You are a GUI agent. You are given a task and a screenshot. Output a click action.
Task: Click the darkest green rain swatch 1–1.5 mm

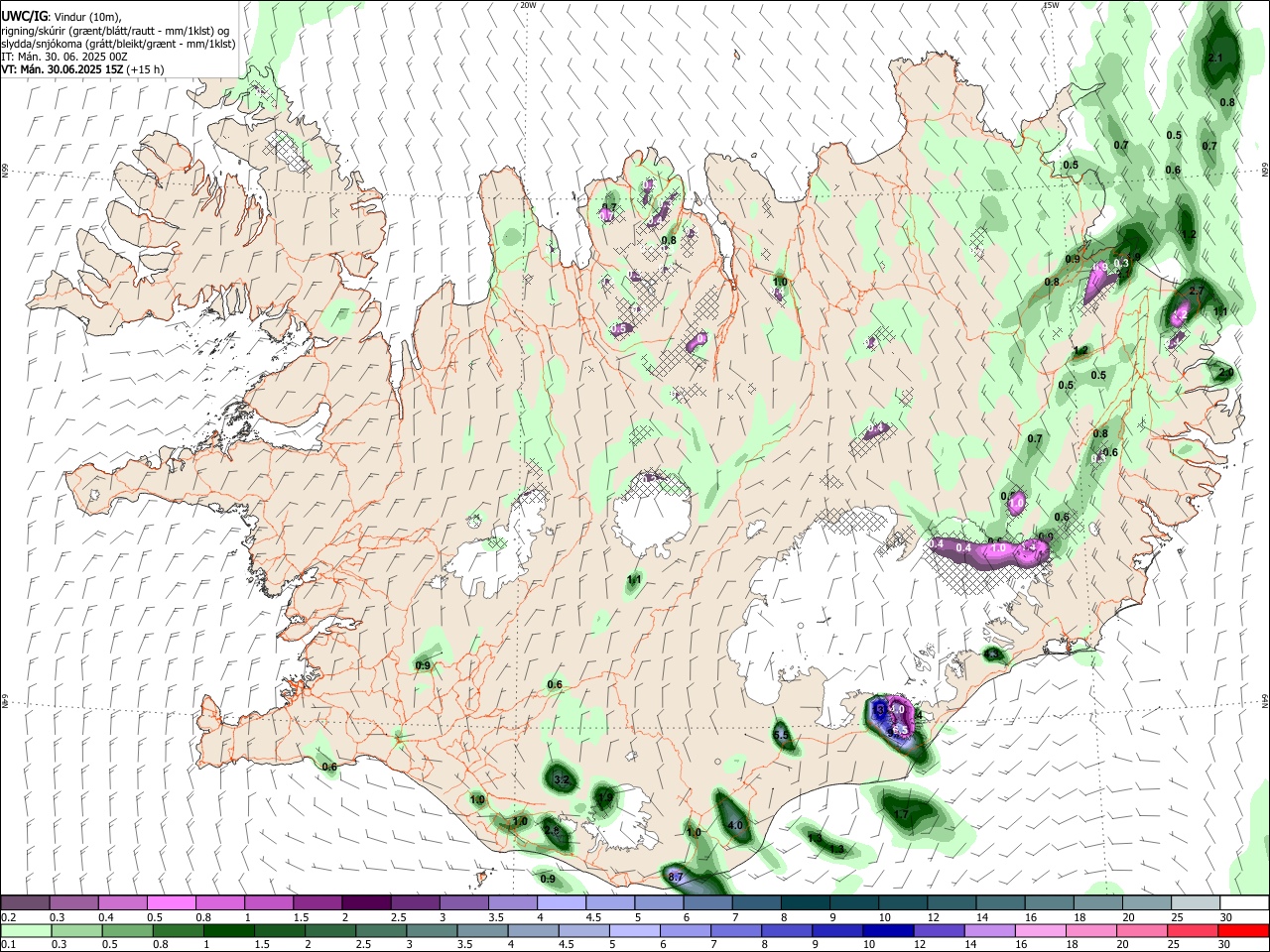[228, 930]
